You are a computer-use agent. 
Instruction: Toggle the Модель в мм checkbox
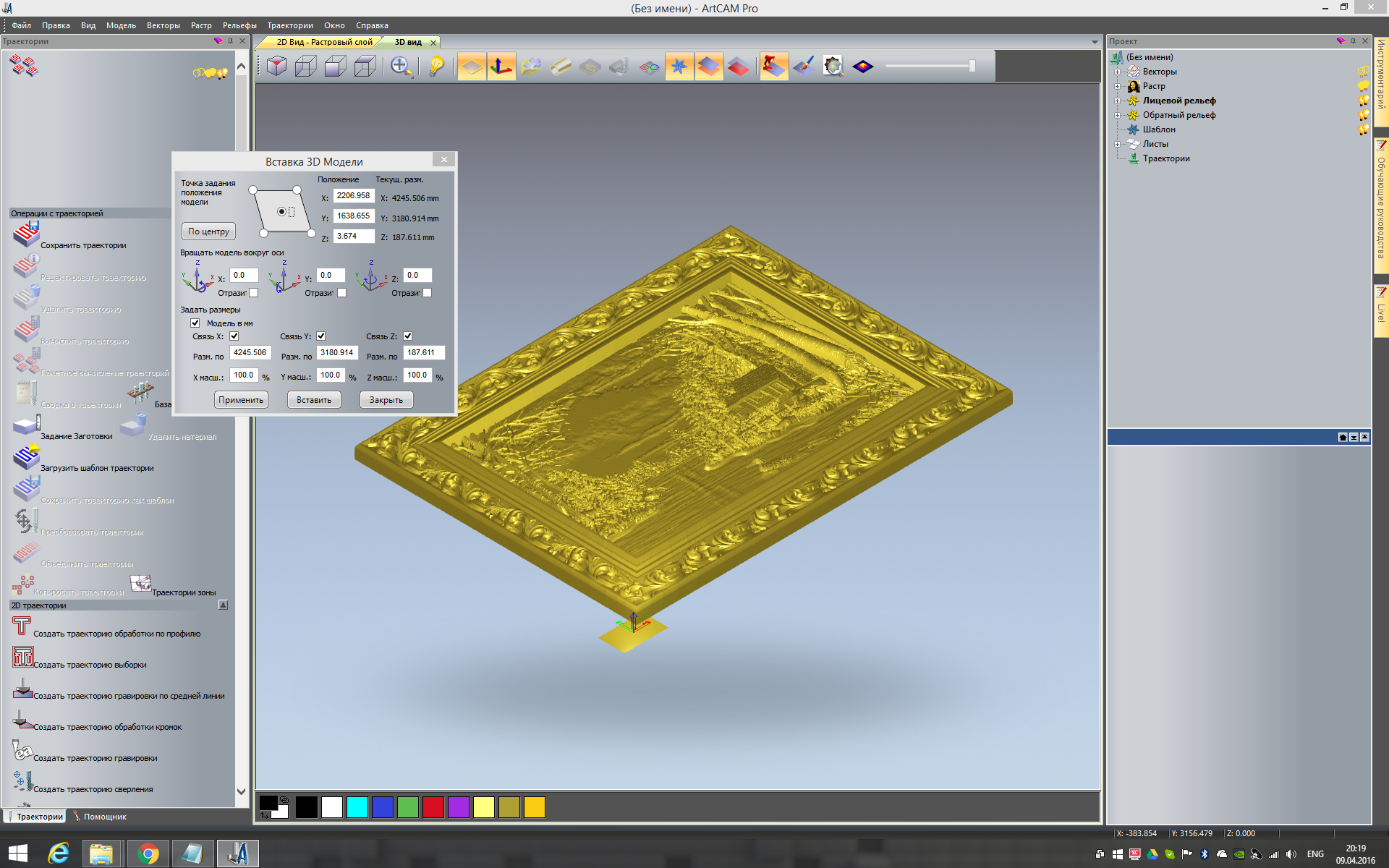[195, 323]
